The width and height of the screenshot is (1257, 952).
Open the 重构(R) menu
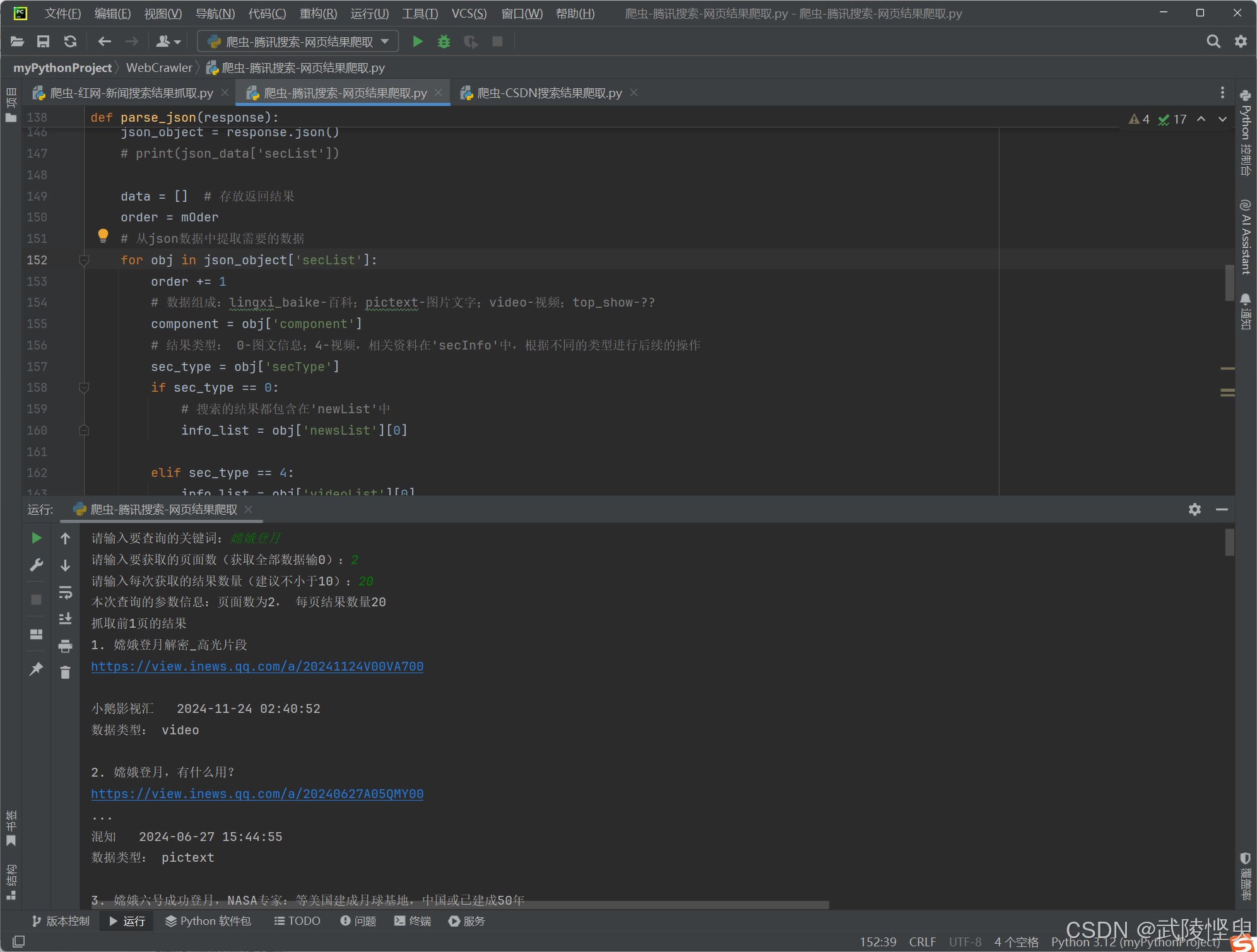[318, 13]
